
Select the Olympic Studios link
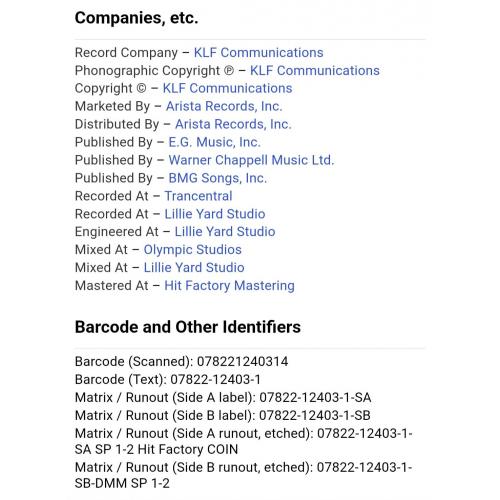point(193,250)
